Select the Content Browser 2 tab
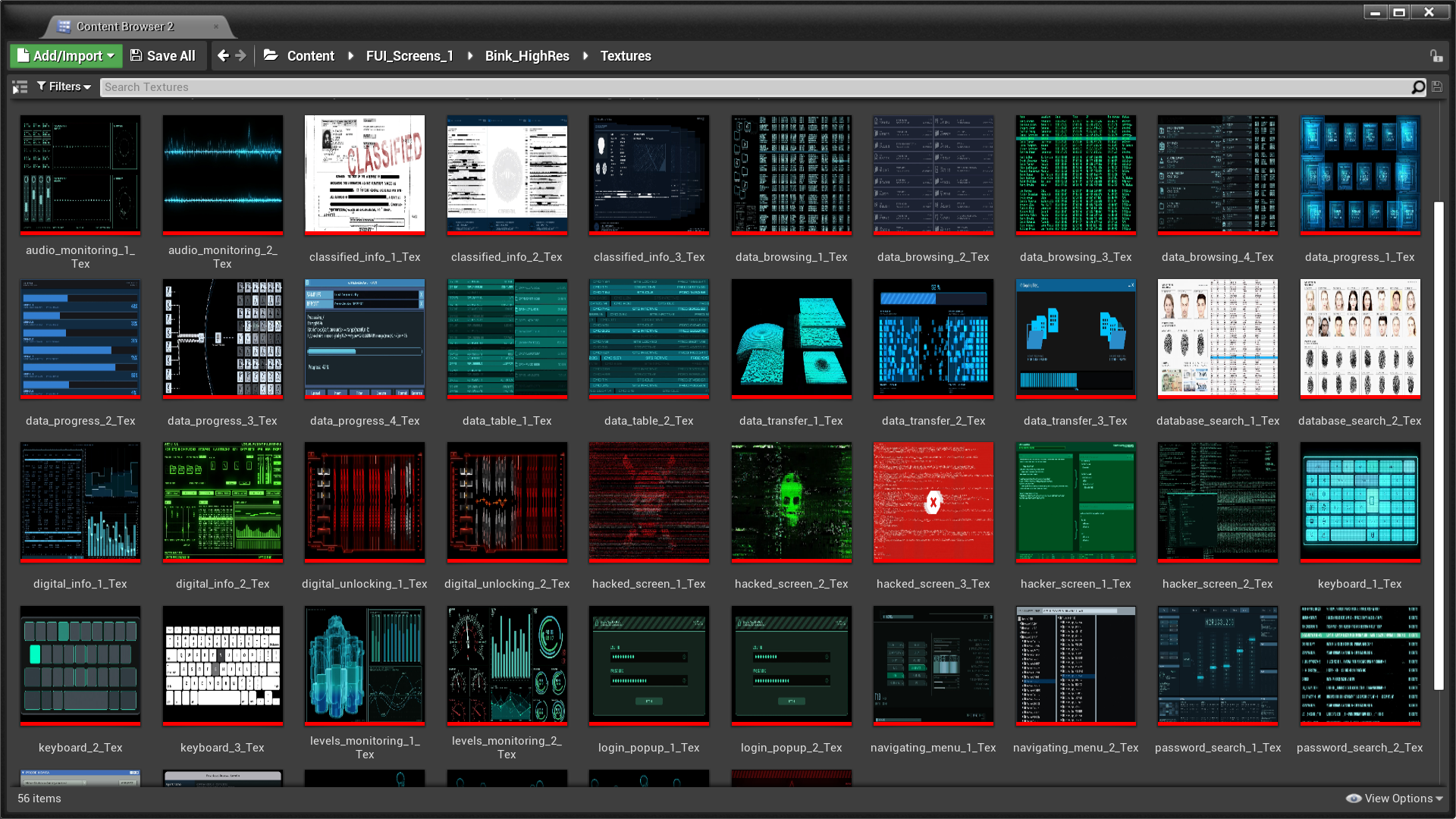1456x819 pixels. point(125,27)
